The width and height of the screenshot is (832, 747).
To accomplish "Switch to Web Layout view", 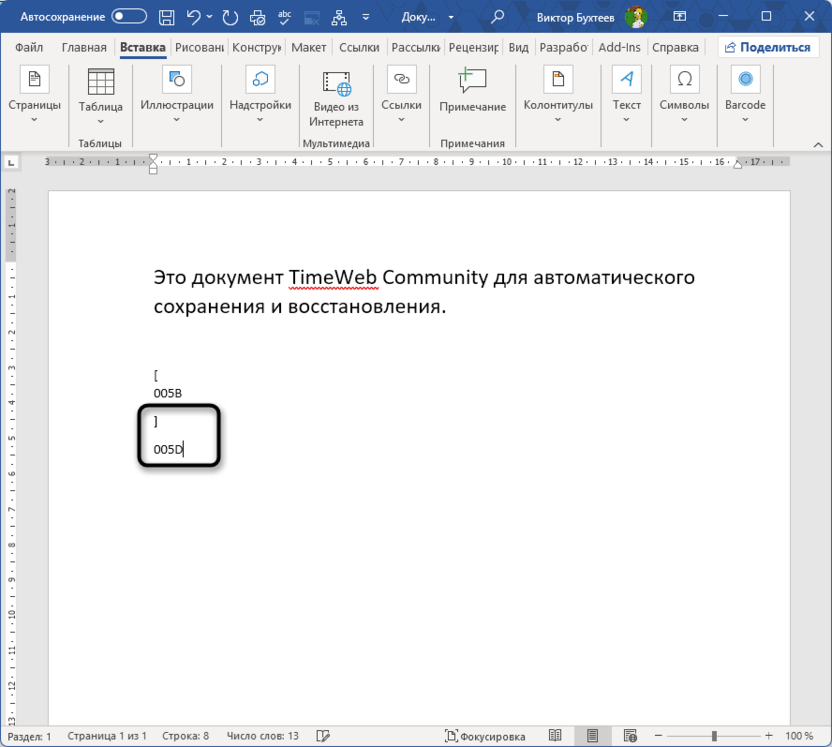I will coord(630,736).
